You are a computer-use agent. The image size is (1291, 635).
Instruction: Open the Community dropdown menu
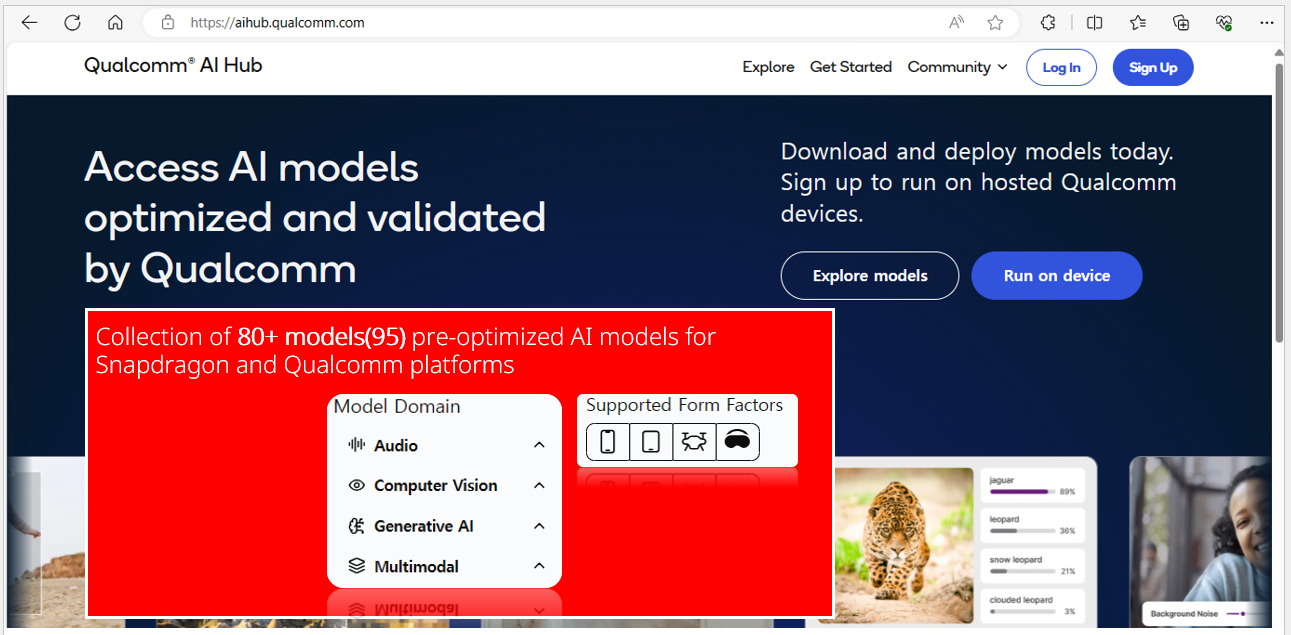point(957,67)
